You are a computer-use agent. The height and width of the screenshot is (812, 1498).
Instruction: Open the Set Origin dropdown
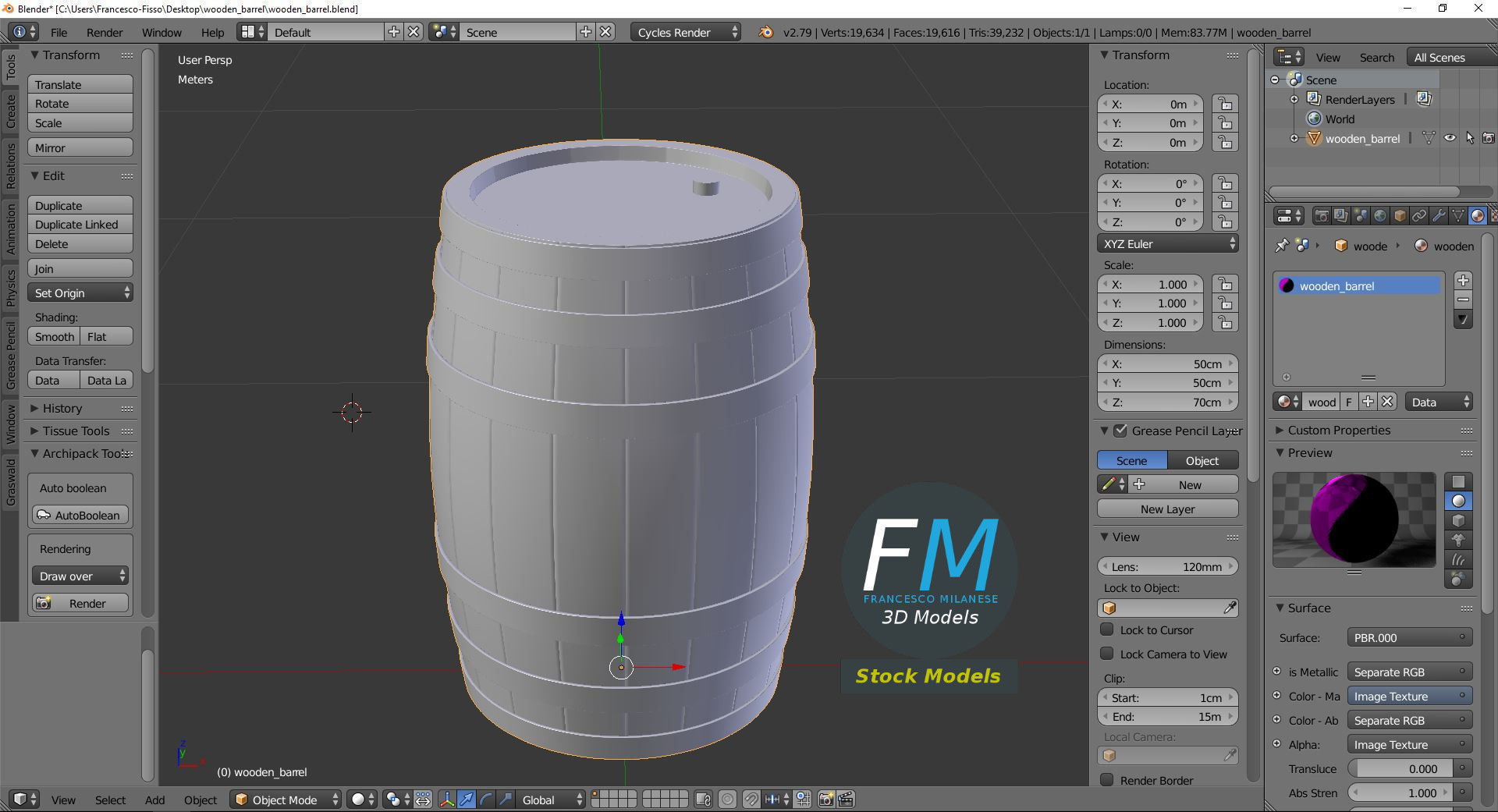pyautogui.click(x=80, y=293)
